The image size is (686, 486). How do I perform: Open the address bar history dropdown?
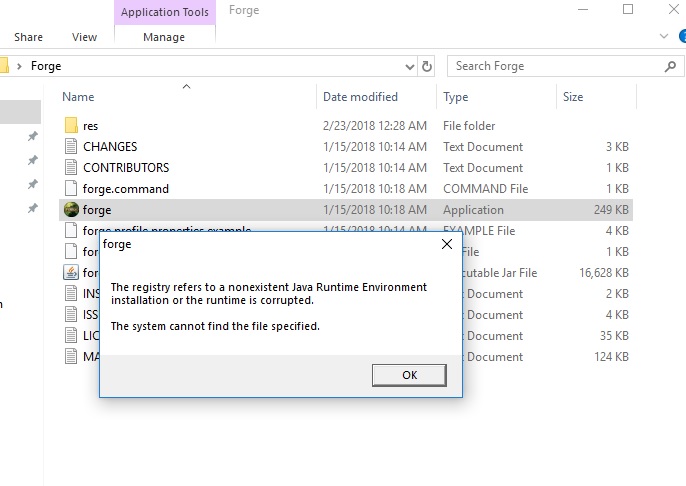coord(409,66)
